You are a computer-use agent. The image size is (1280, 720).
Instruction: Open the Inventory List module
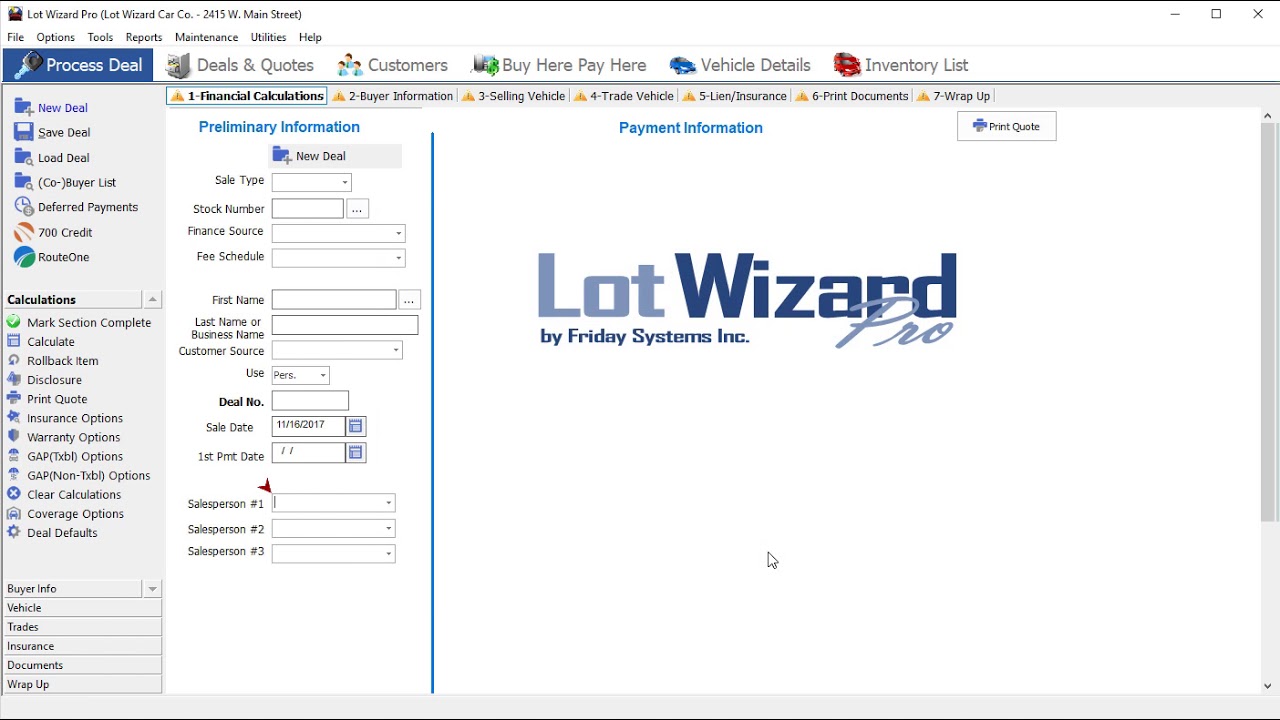901,65
